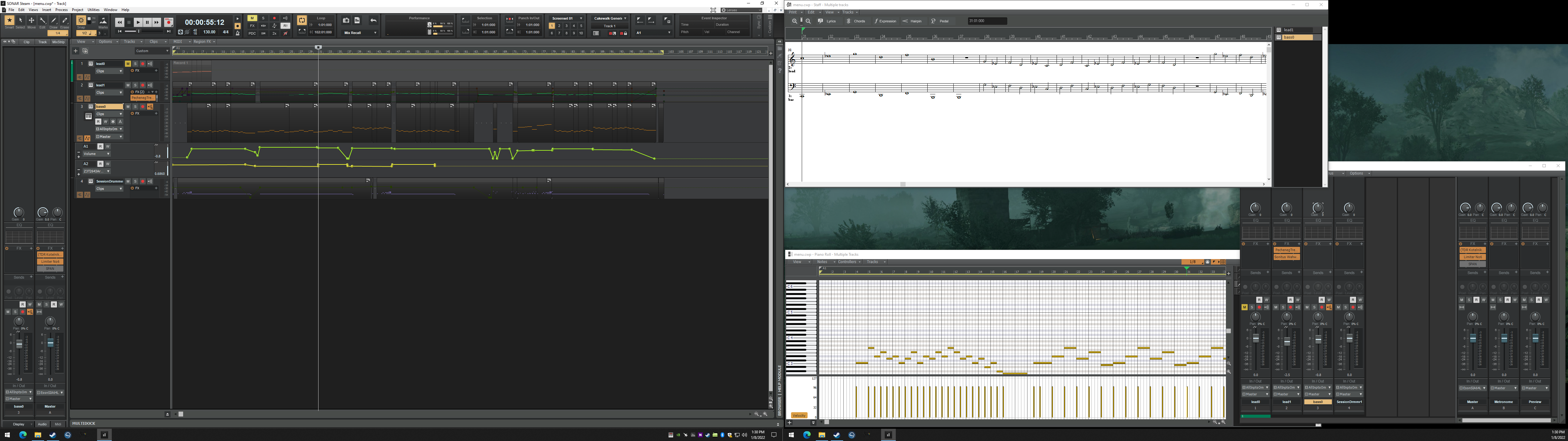Switch to the Clip inspector tab
This screenshot has height=441, width=1568.
[x=27, y=42]
